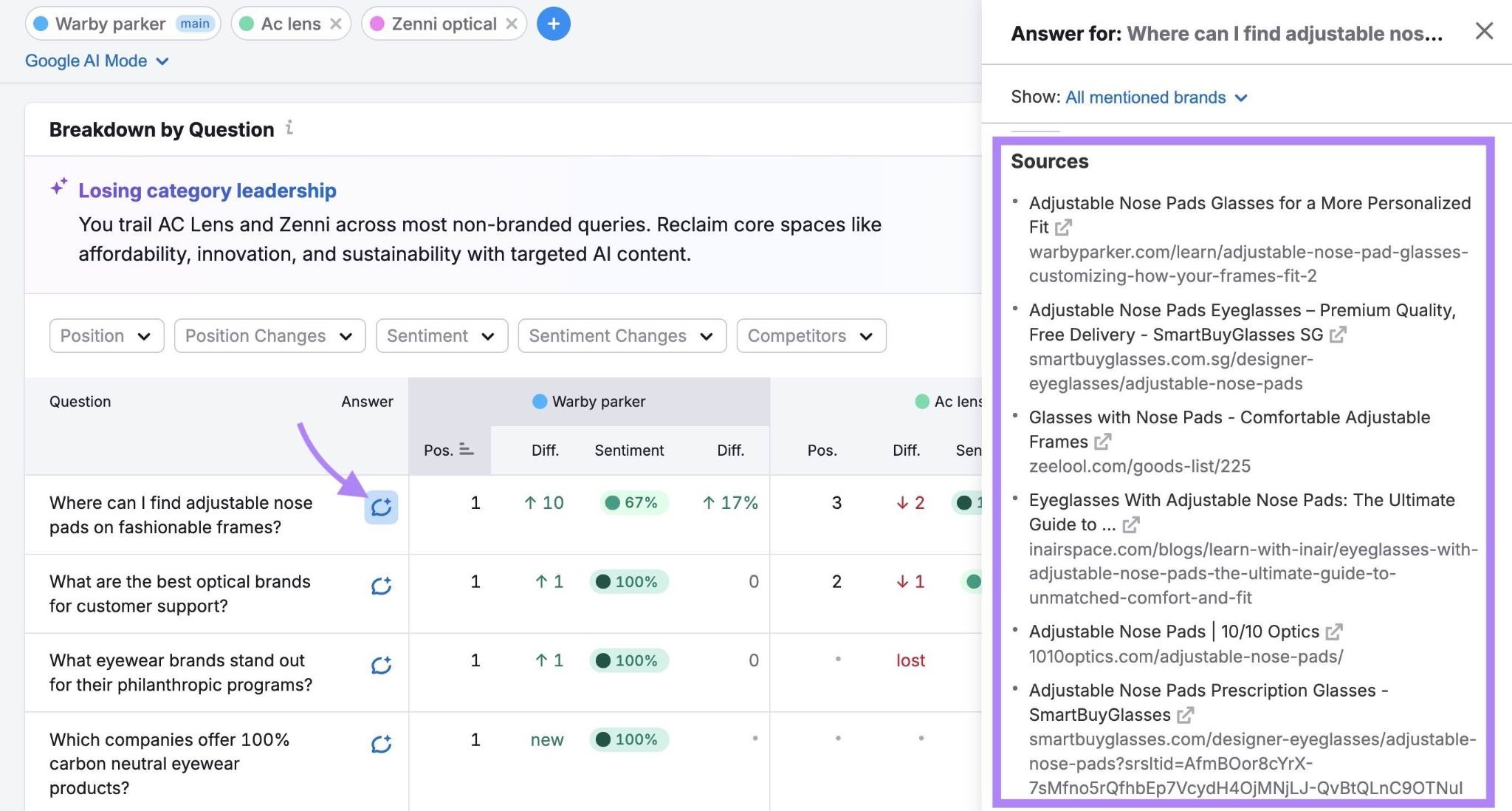Viewport: 1512px width, 811px height.
Task: Open external link icon for Warby Parker source
Action: pos(1063,227)
